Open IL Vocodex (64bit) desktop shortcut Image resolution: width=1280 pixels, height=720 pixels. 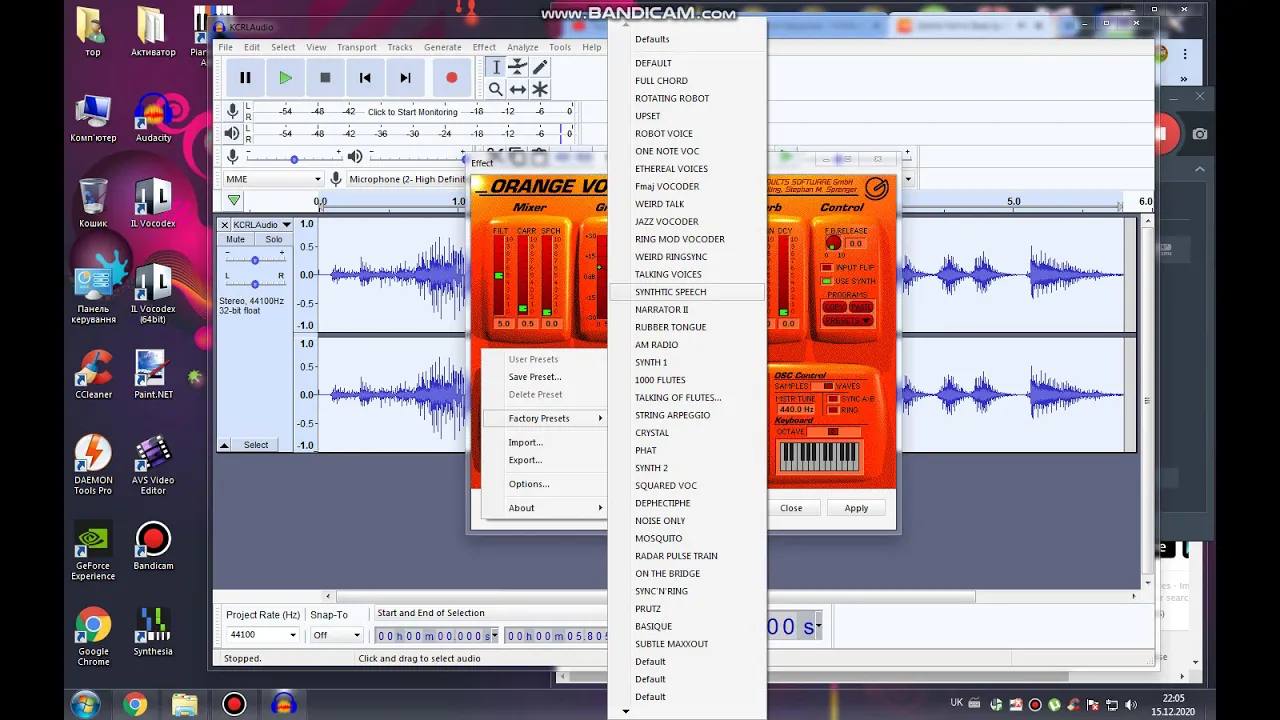click(153, 293)
